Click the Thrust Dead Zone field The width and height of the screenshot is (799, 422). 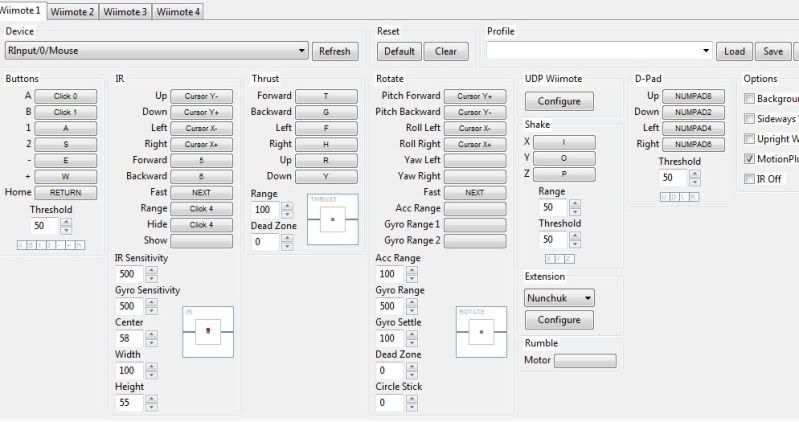pyautogui.click(x=266, y=242)
